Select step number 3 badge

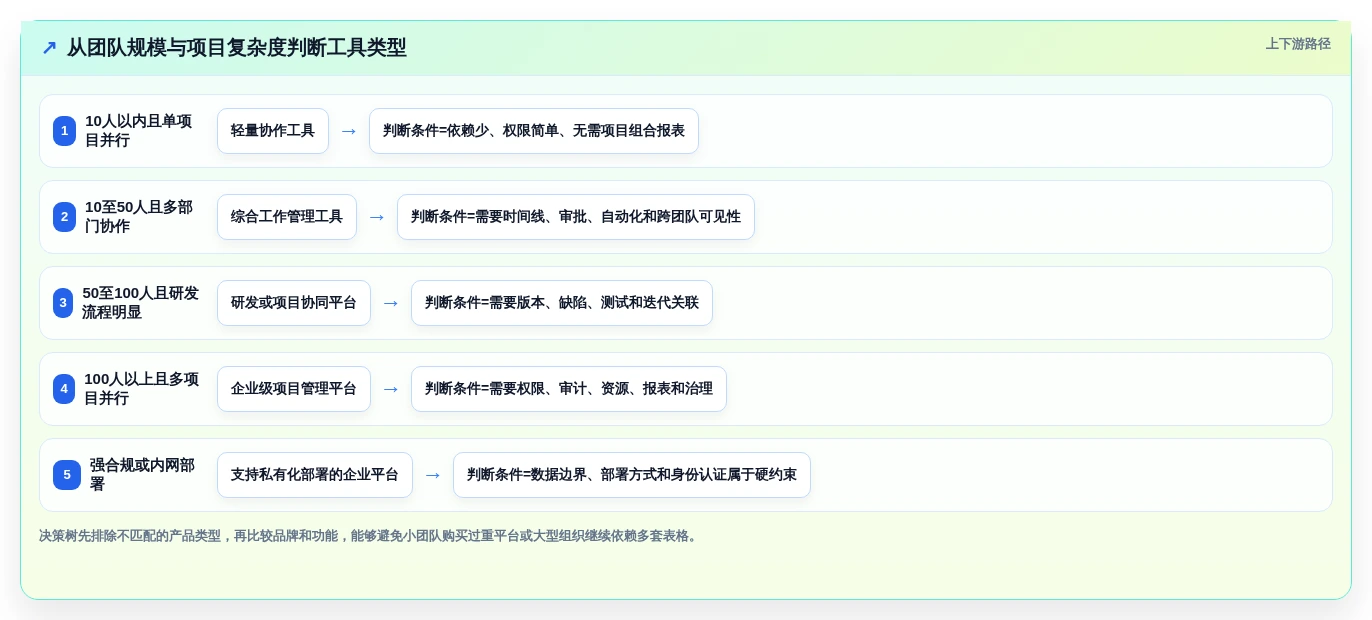click(x=63, y=303)
